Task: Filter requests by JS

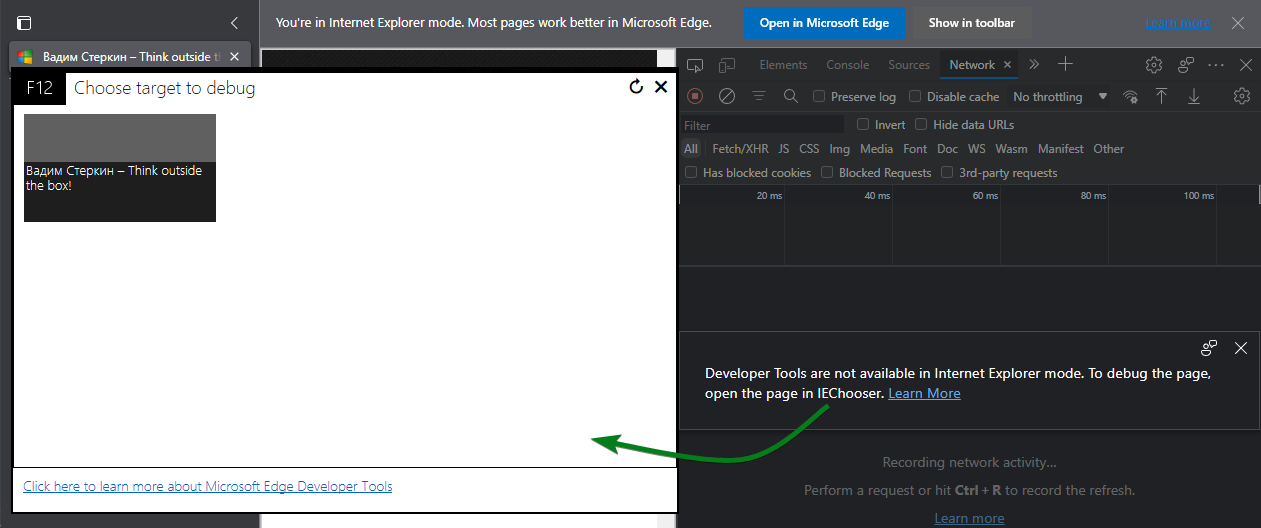Action: [x=784, y=149]
